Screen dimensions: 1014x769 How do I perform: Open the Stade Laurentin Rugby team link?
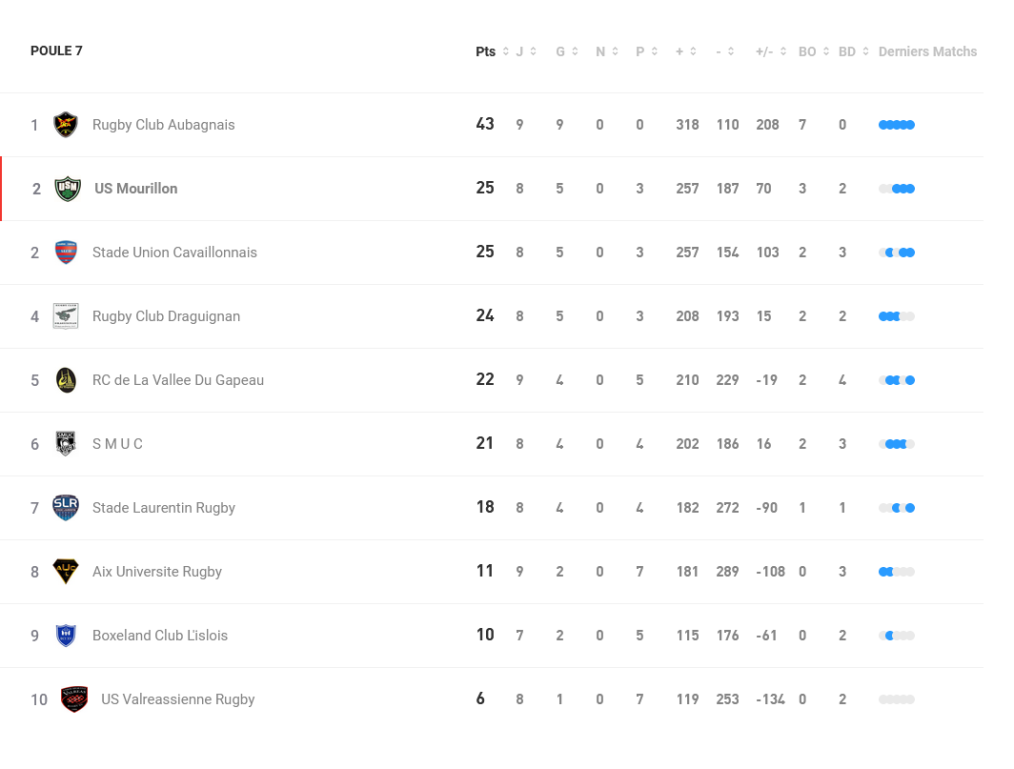click(164, 508)
